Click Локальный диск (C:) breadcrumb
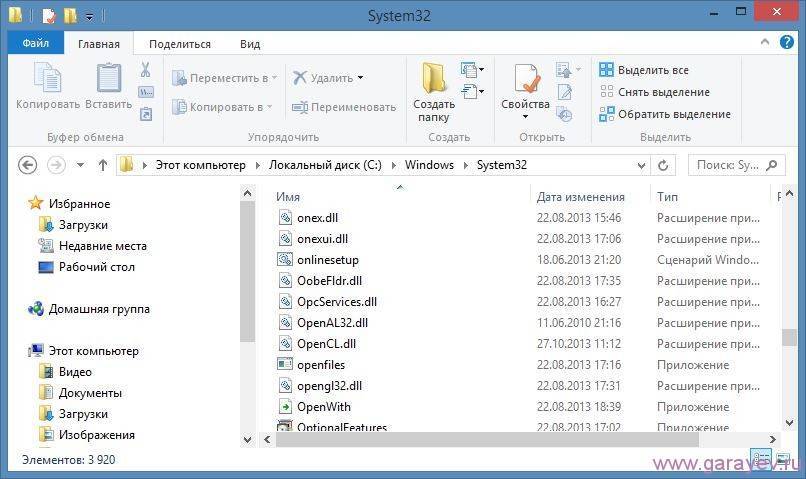This screenshot has height=479, width=806. [x=325, y=165]
